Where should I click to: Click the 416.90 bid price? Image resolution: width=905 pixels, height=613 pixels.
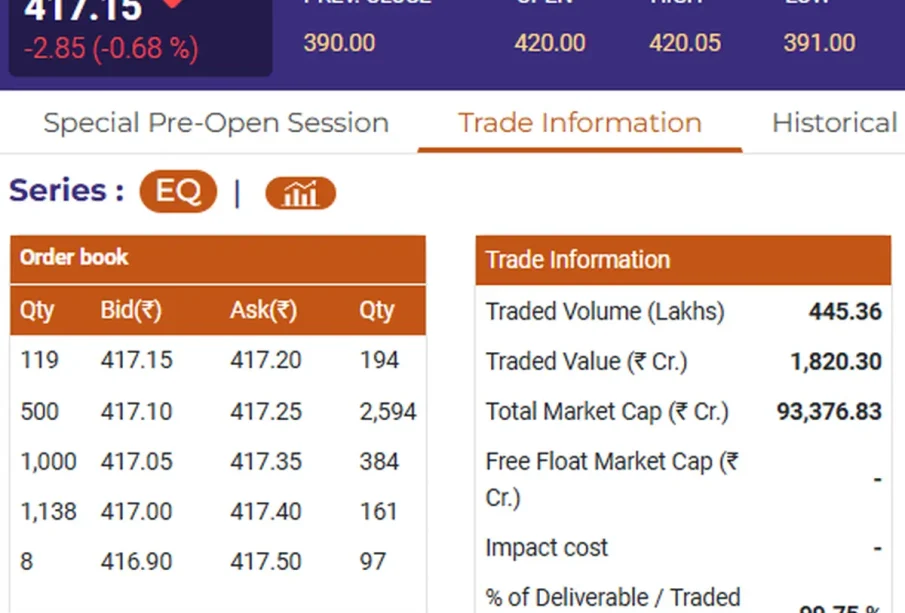[x=136, y=561]
